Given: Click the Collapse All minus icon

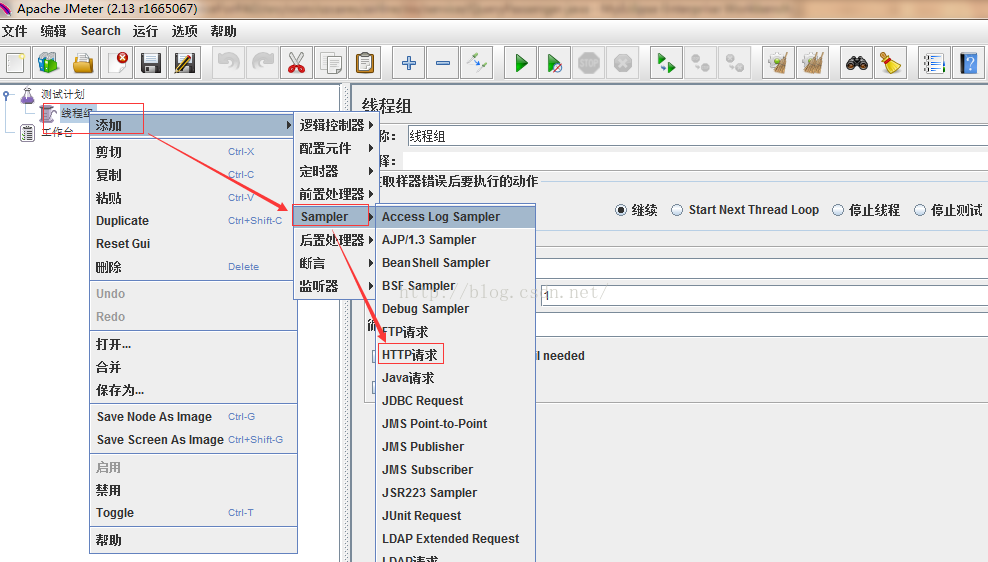Looking at the screenshot, I should (x=442, y=63).
